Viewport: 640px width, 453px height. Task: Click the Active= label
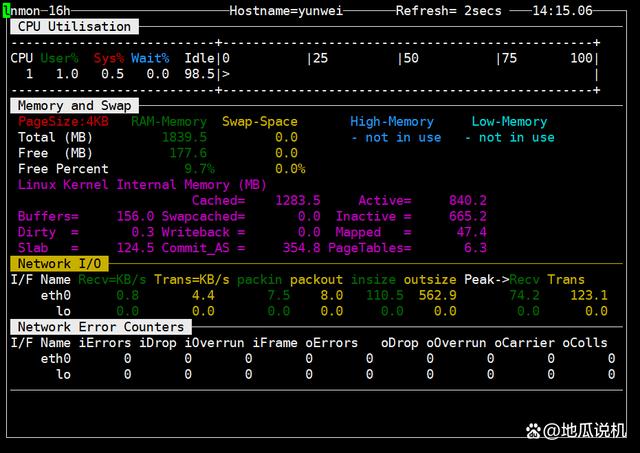pos(384,200)
